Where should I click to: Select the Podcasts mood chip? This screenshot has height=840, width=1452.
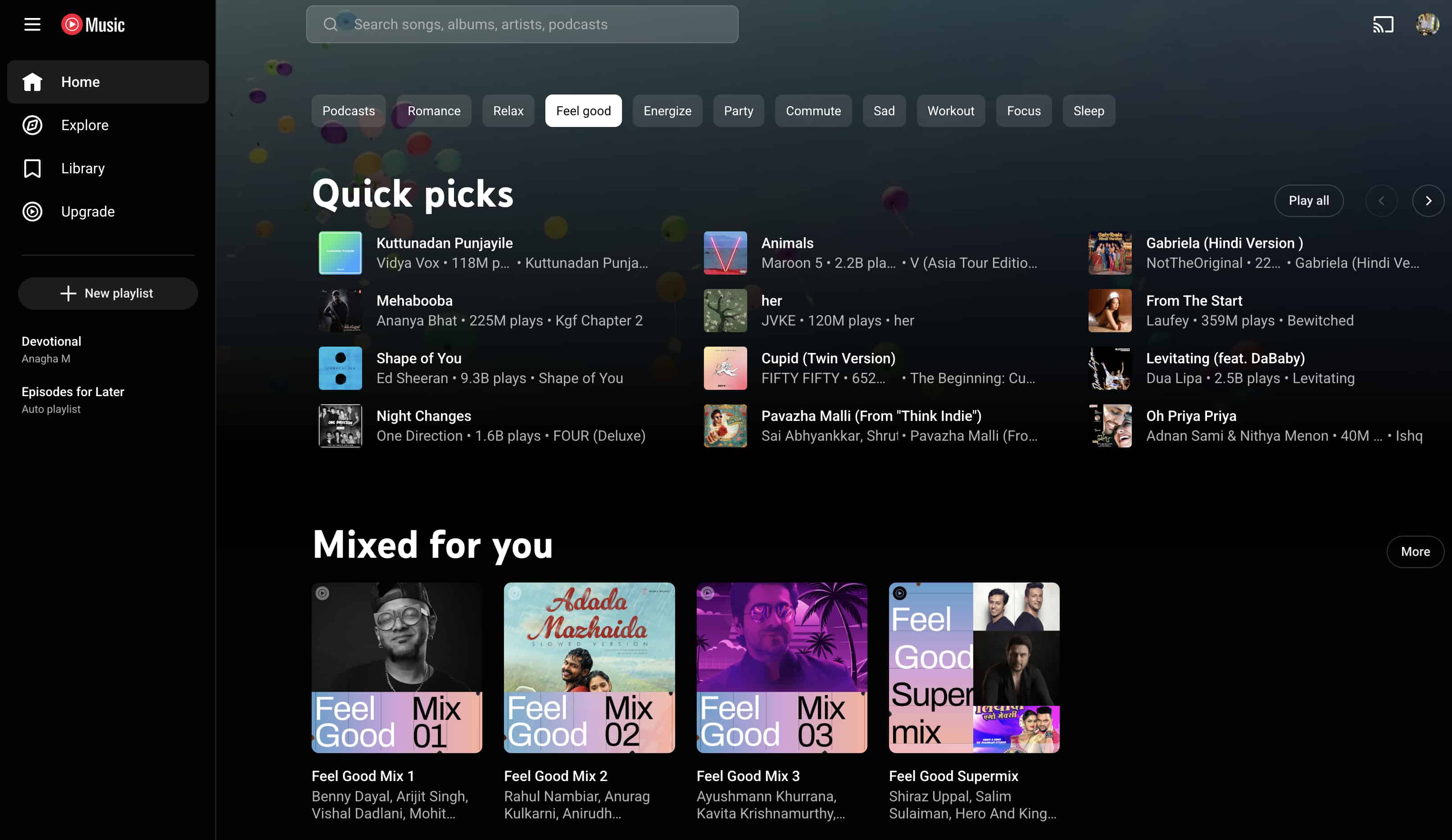(x=349, y=111)
